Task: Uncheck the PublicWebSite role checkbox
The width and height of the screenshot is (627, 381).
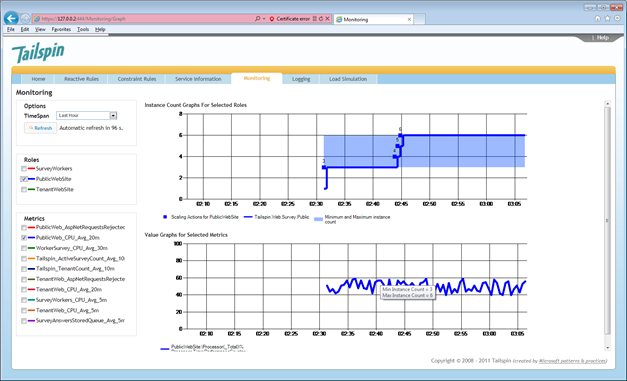Action: coord(24,179)
